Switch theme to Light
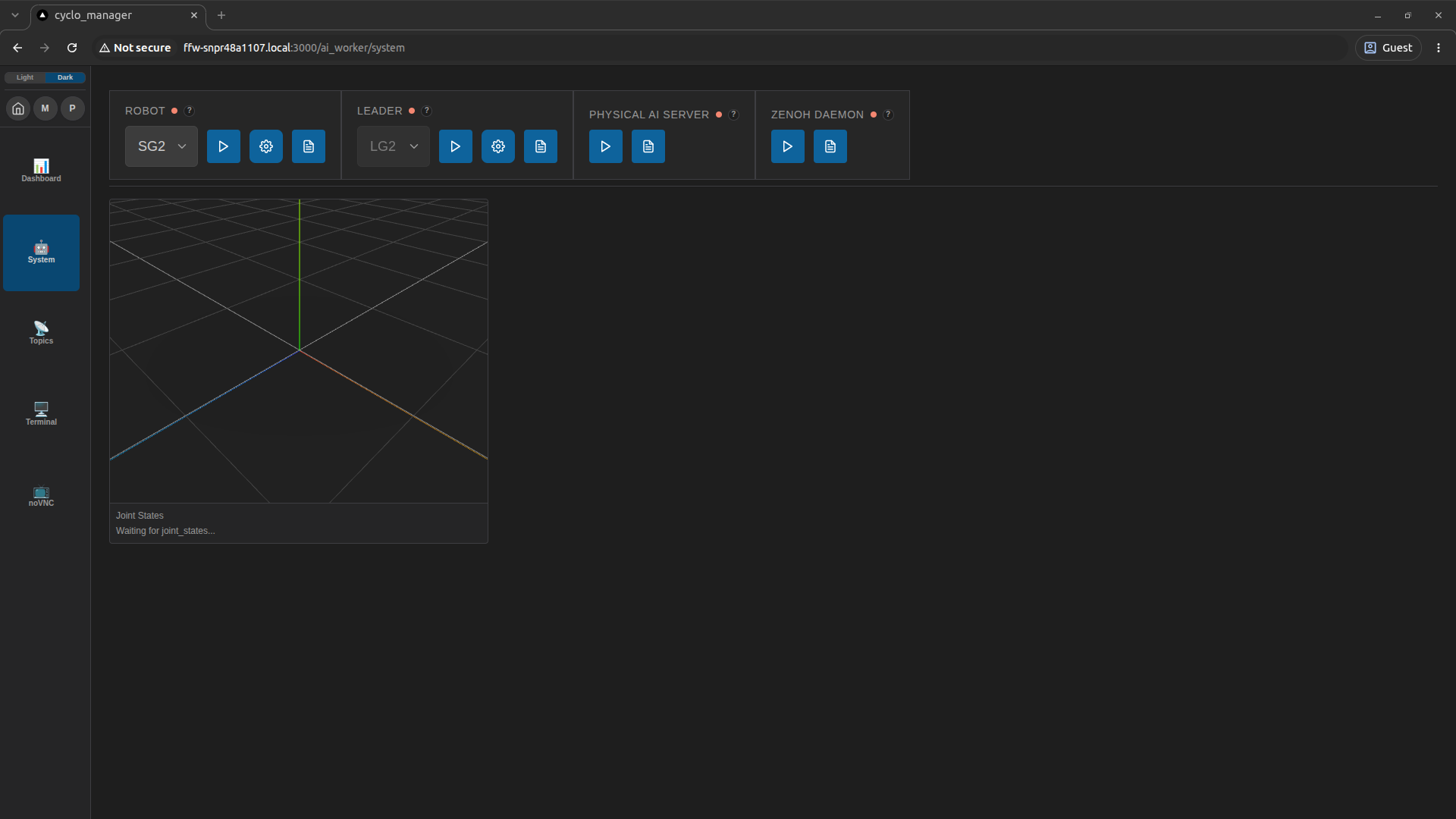 coord(25,77)
